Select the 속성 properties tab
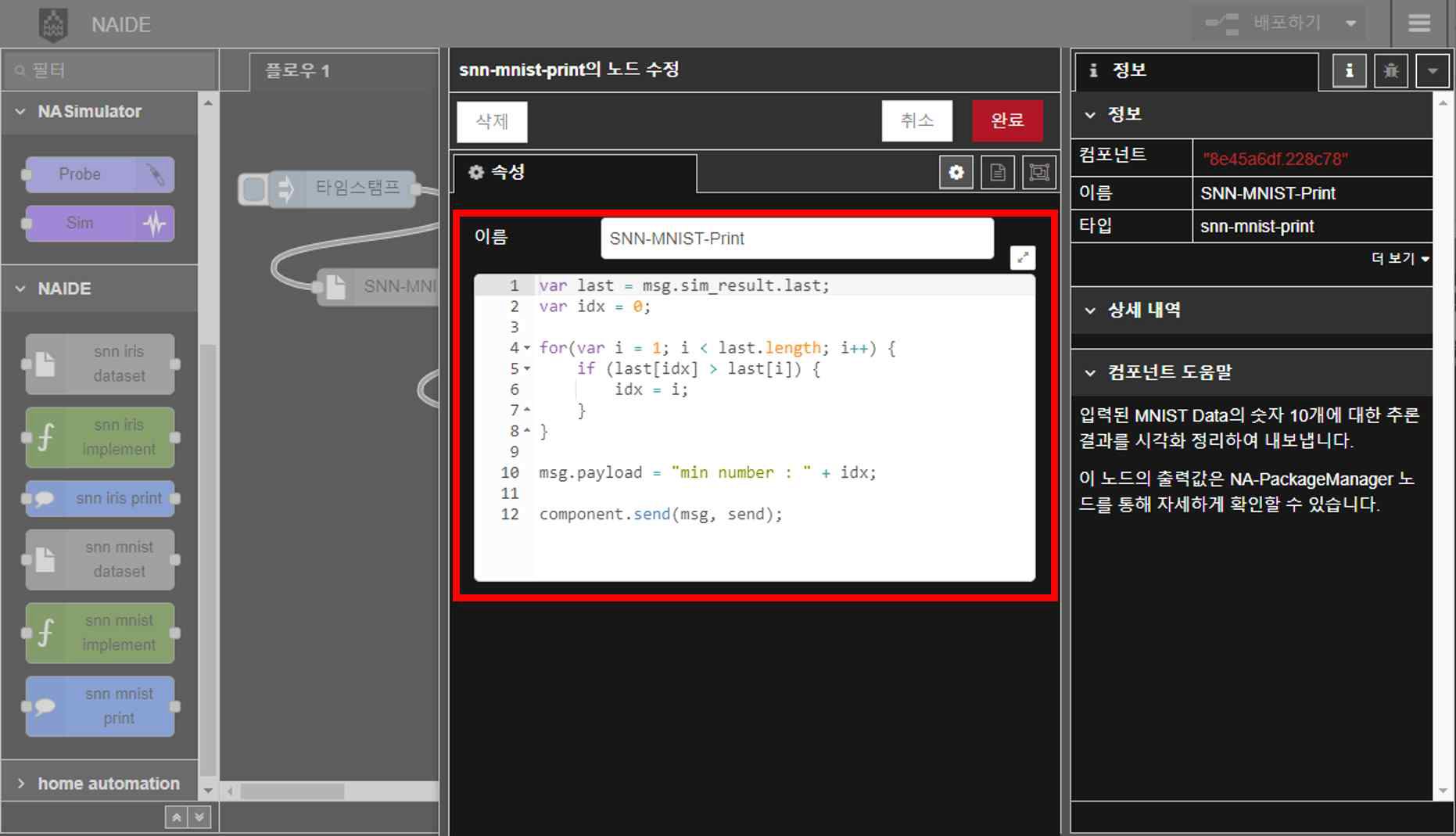The image size is (1456, 836). tap(575, 173)
